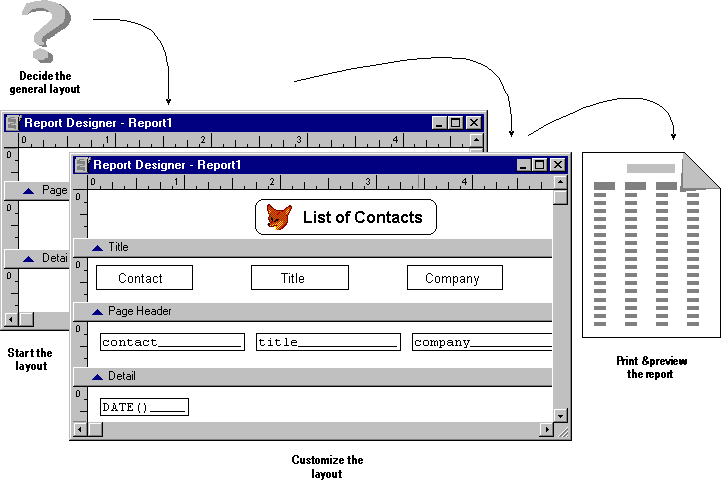Select the Title band marker triangle

[x=97, y=247]
